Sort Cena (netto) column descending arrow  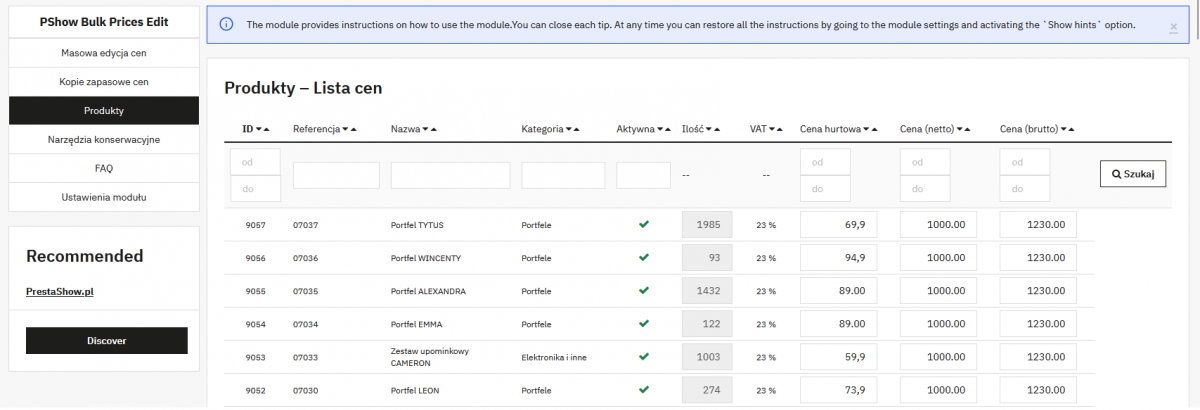click(958, 129)
